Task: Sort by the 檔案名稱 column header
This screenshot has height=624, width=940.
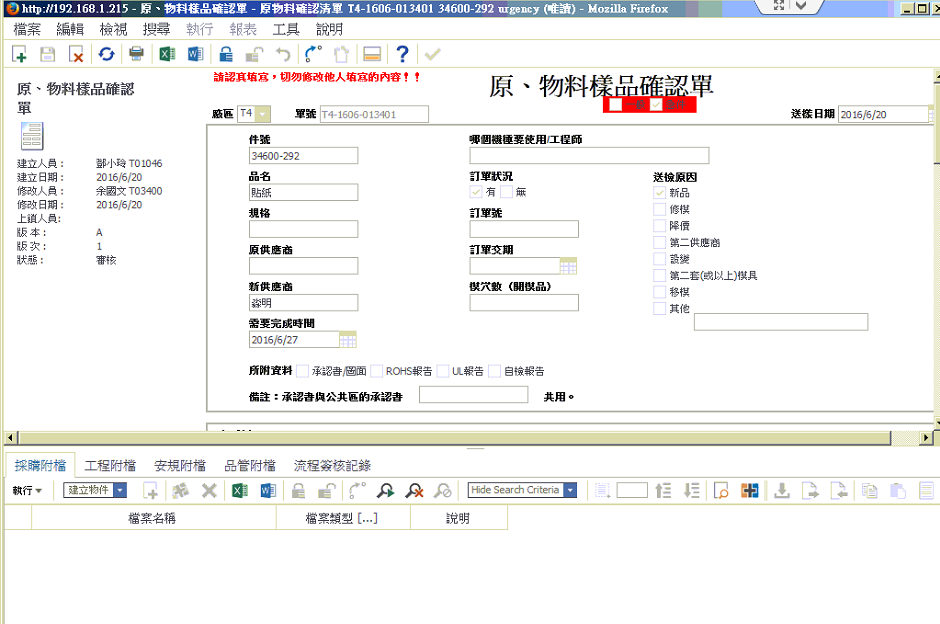Action: click(152, 518)
